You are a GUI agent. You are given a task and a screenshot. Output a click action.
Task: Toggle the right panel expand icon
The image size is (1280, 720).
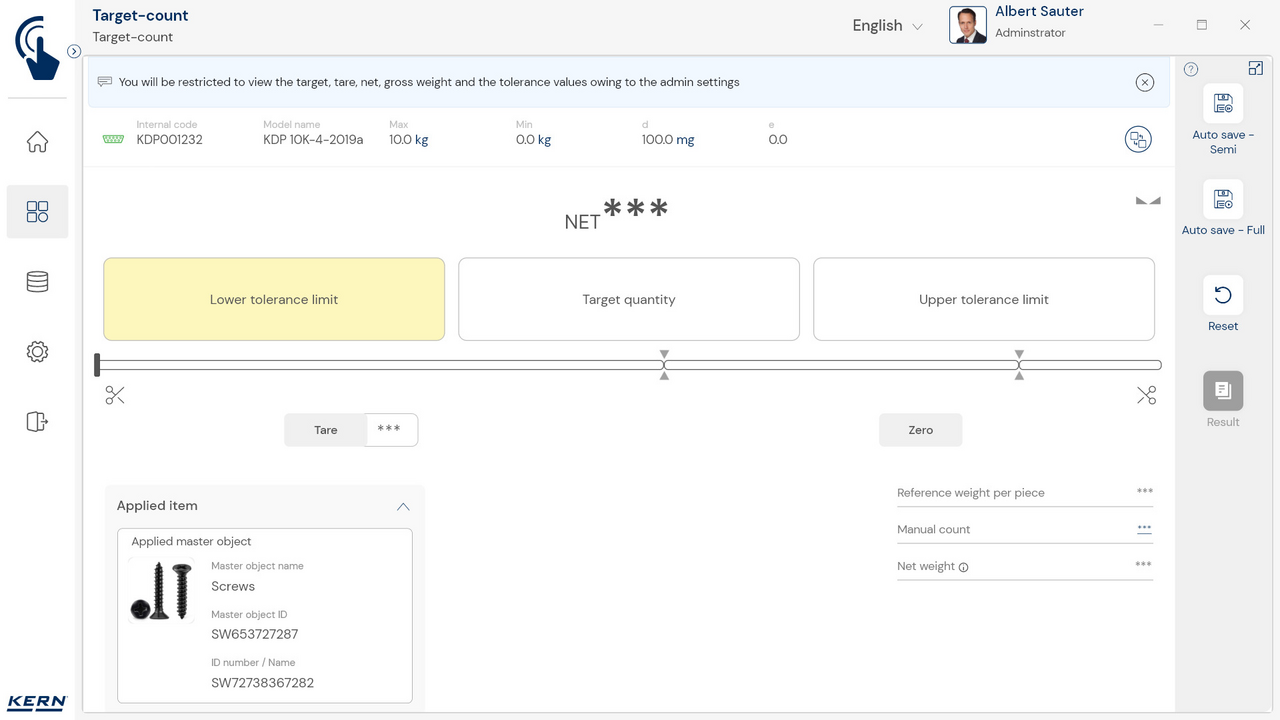[x=1256, y=68]
